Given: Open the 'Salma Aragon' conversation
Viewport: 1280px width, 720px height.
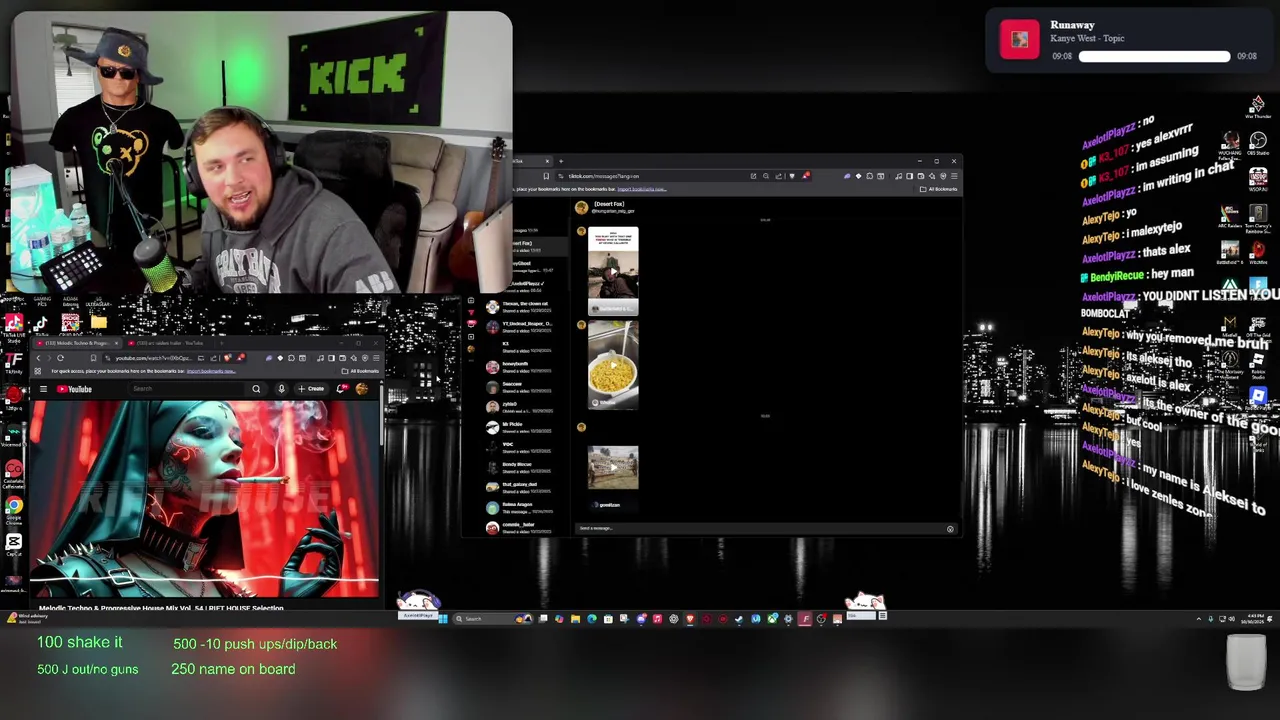Looking at the screenshot, I should click(x=520, y=507).
